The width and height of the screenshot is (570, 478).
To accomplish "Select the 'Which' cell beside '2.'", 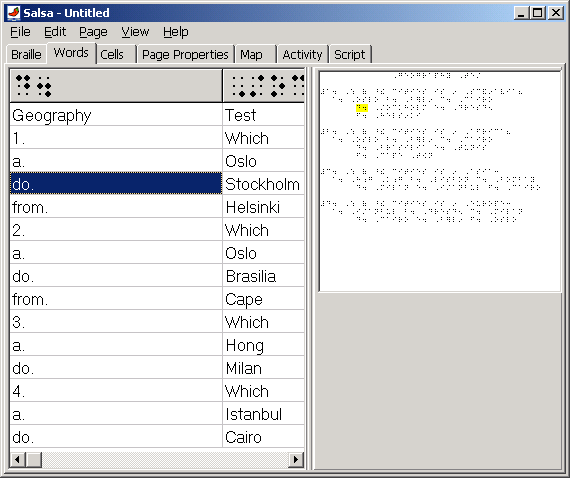I will pos(264,230).
